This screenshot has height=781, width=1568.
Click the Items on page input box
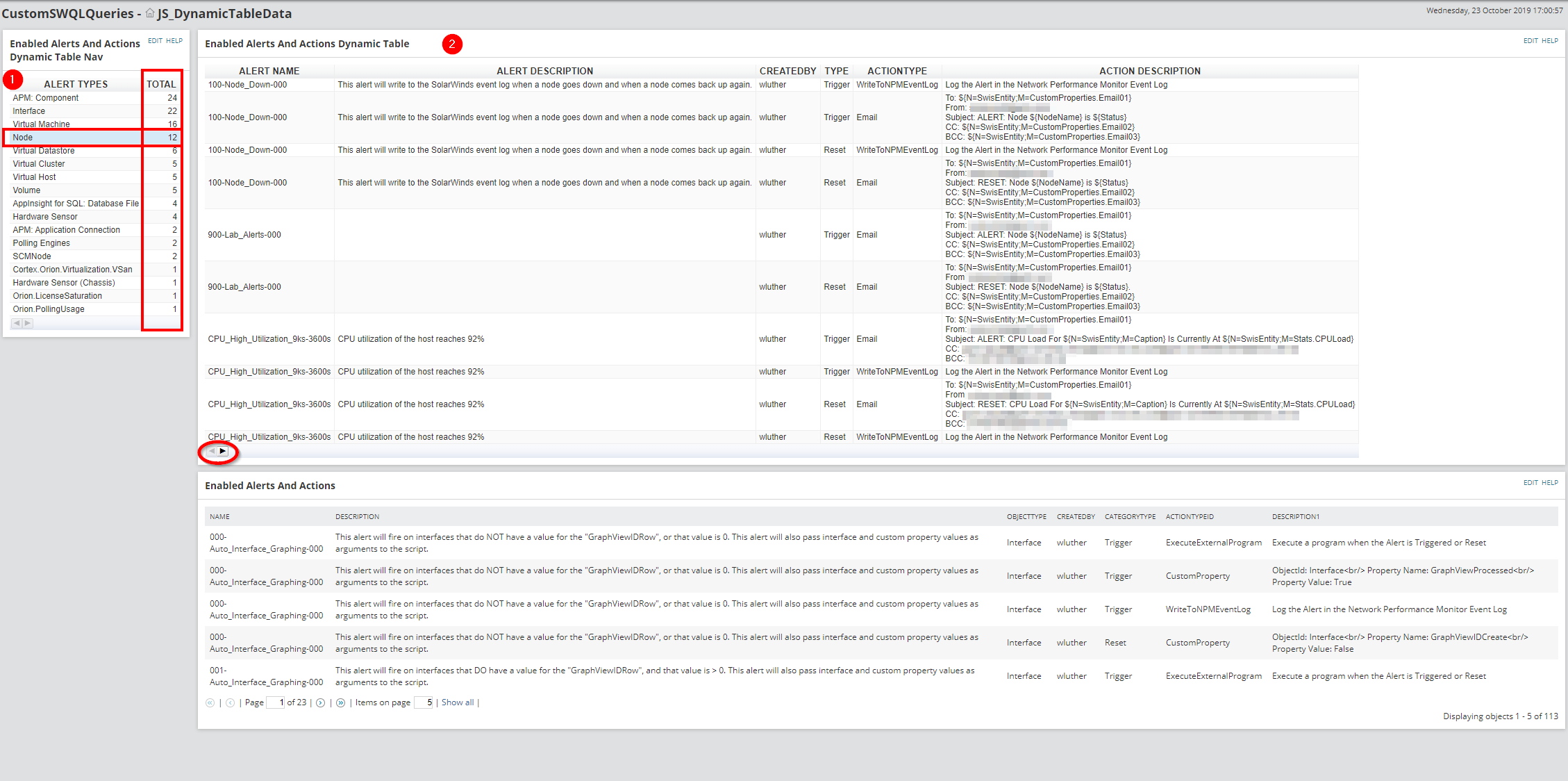pyautogui.click(x=424, y=703)
